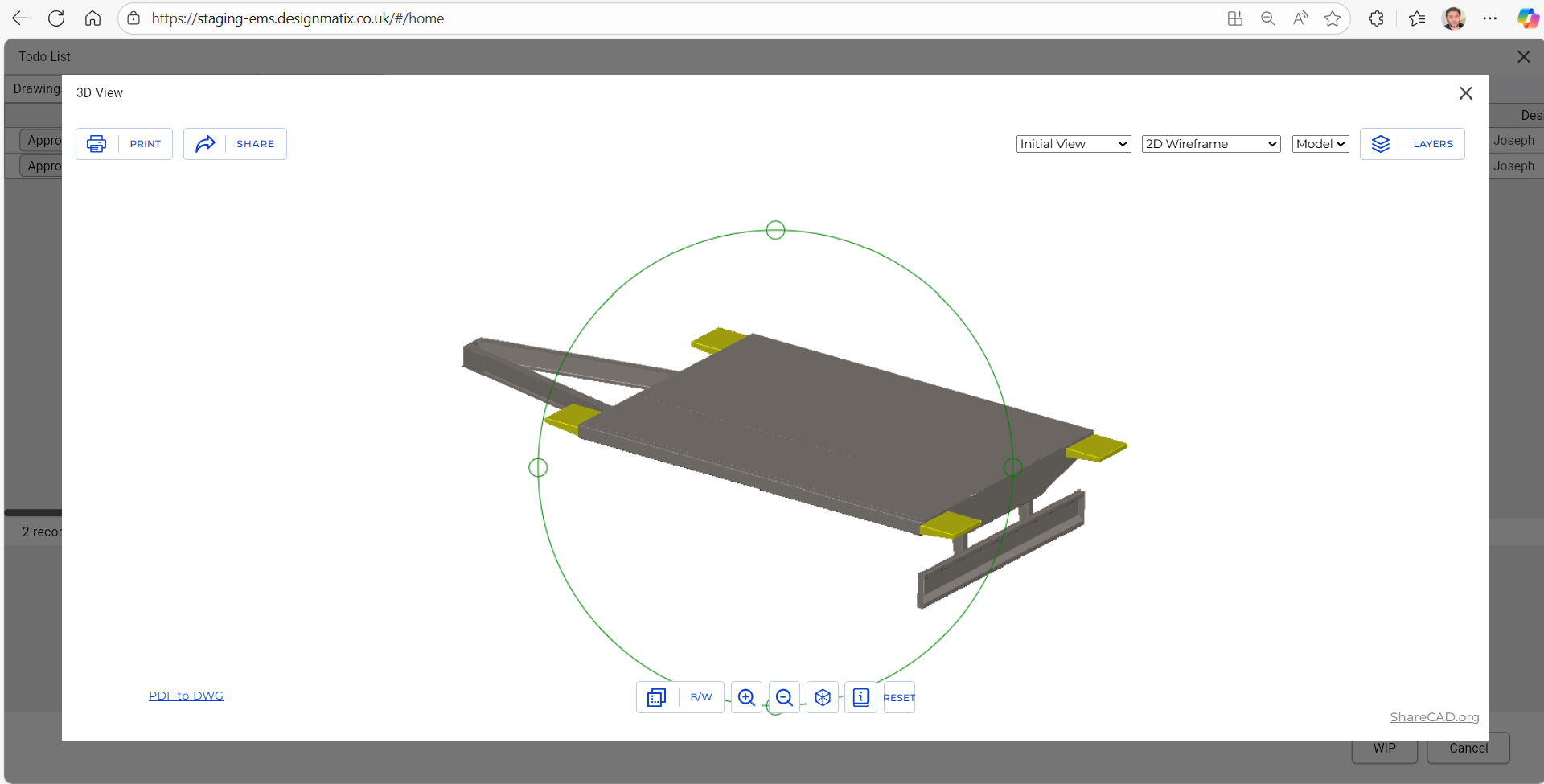Click the Share arrow icon
The image size is (1544, 784).
(206, 144)
